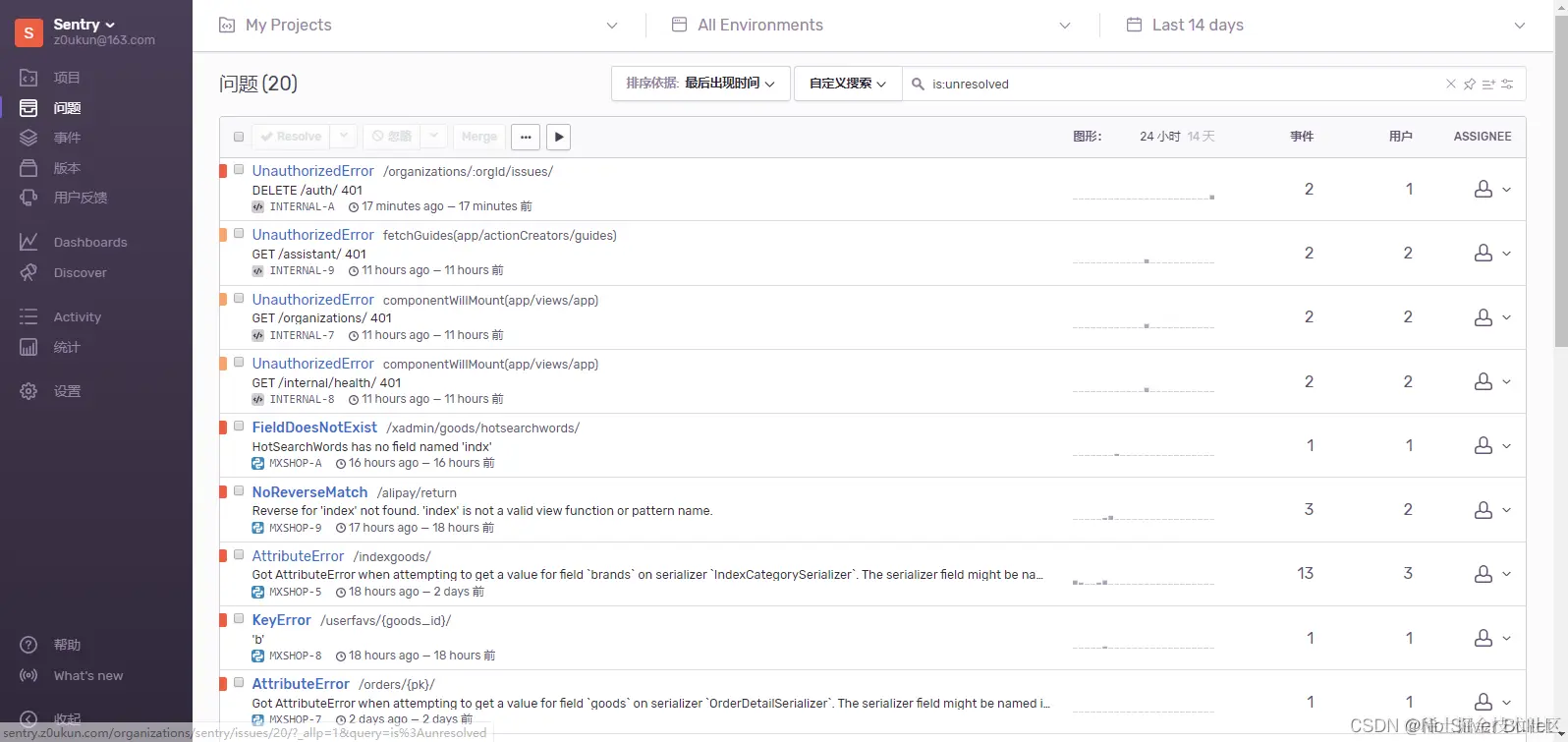Open Dashboards from the sidebar
The width and height of the screenshot is (1568, 742).
tap(89, 242)
